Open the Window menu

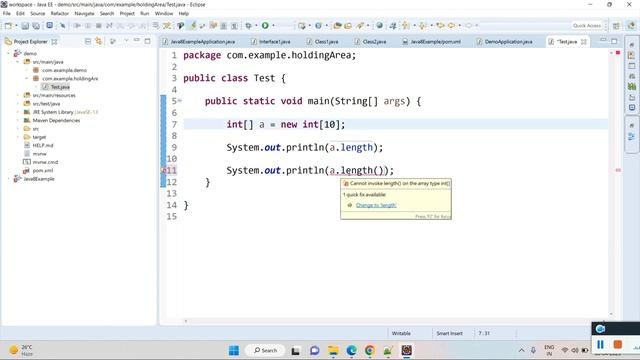164,13
